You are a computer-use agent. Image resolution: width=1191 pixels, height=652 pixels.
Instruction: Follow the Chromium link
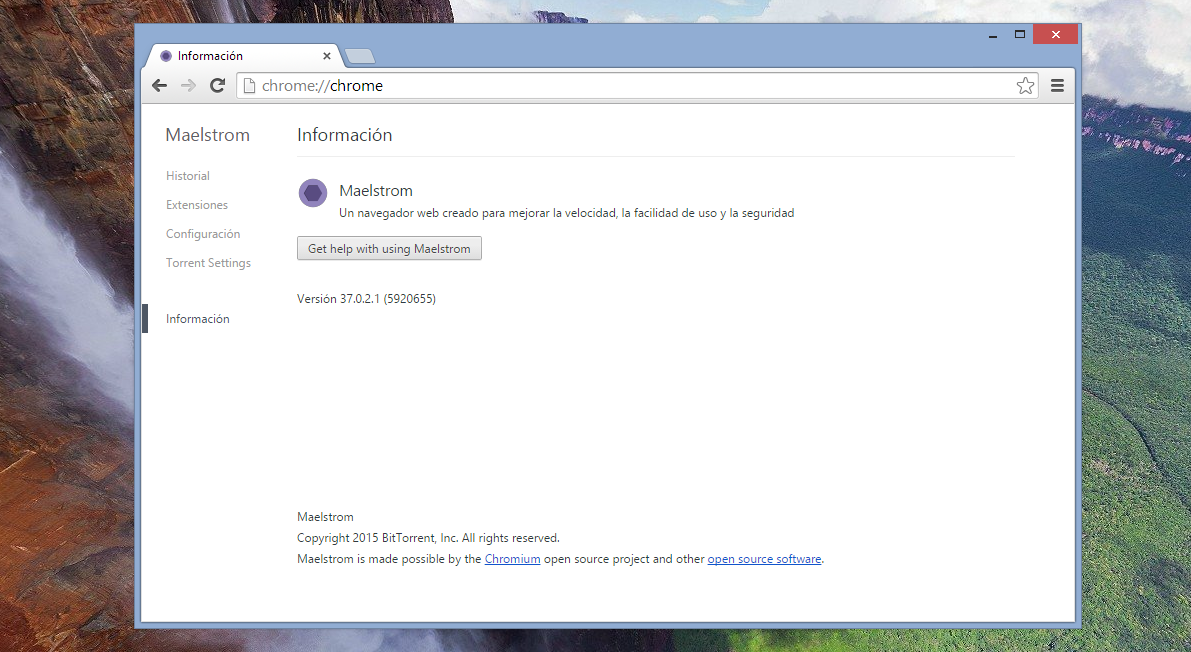pyautogui.click(x=512, y=559)
